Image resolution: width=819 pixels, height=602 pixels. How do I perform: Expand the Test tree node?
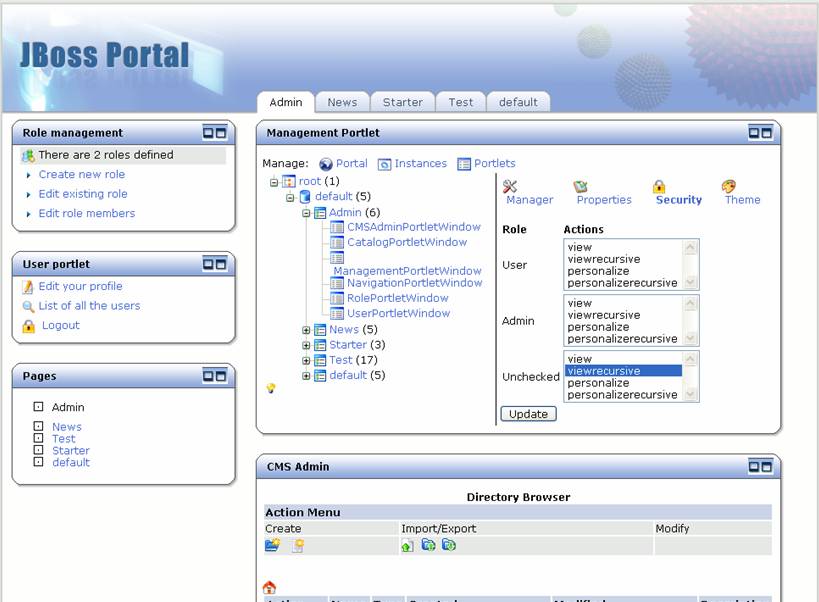click(306, 360)
